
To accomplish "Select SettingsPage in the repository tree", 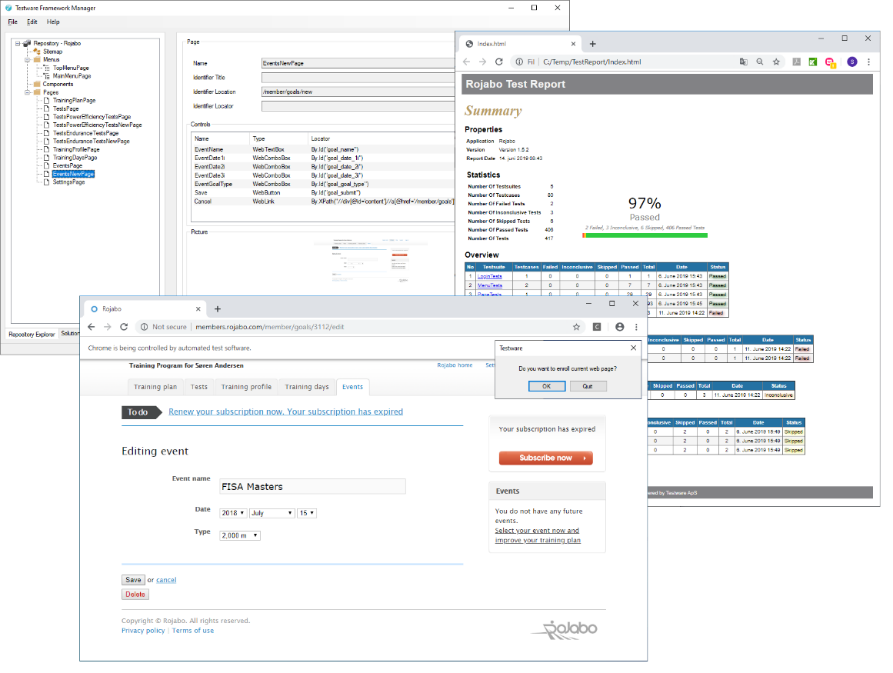I will point(69,182).
